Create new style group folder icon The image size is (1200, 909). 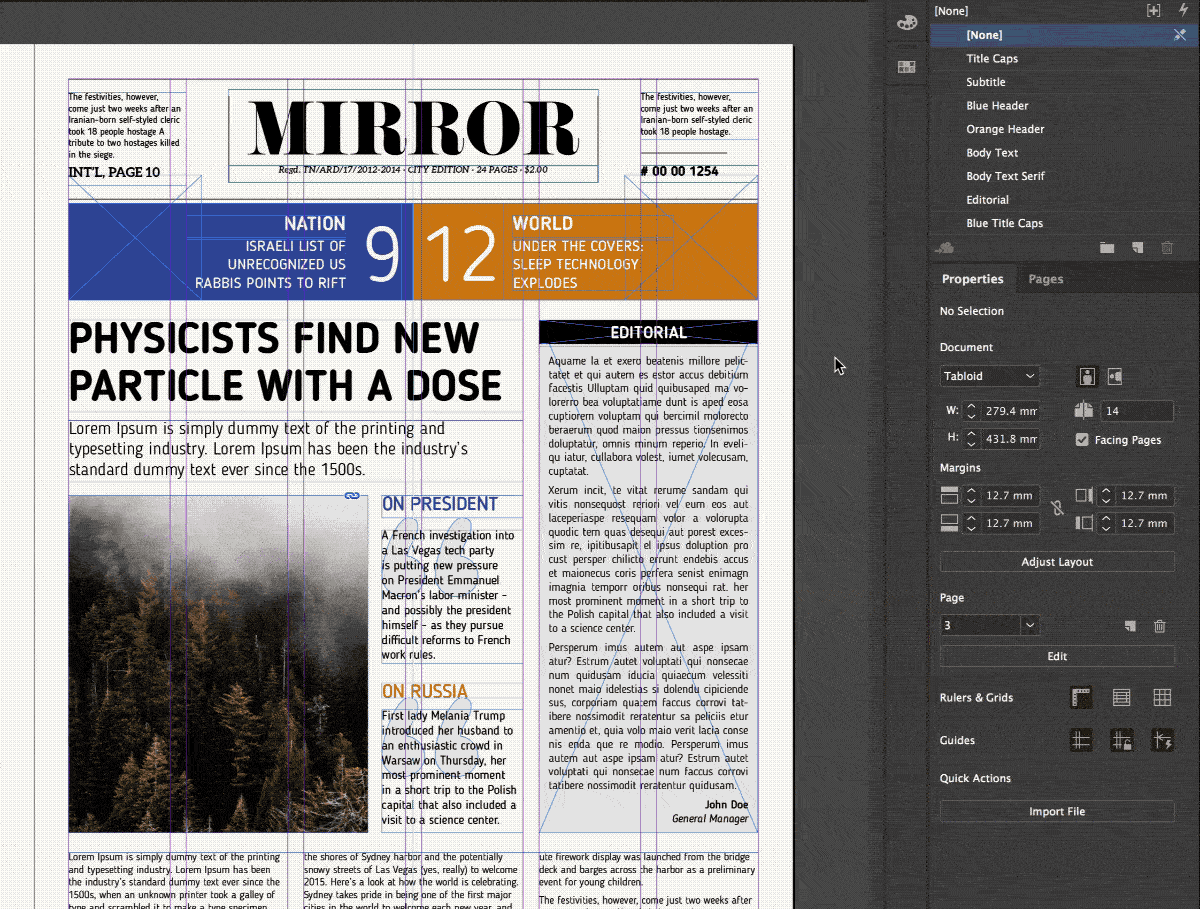pyautogui.click(x=1107, y=248)
